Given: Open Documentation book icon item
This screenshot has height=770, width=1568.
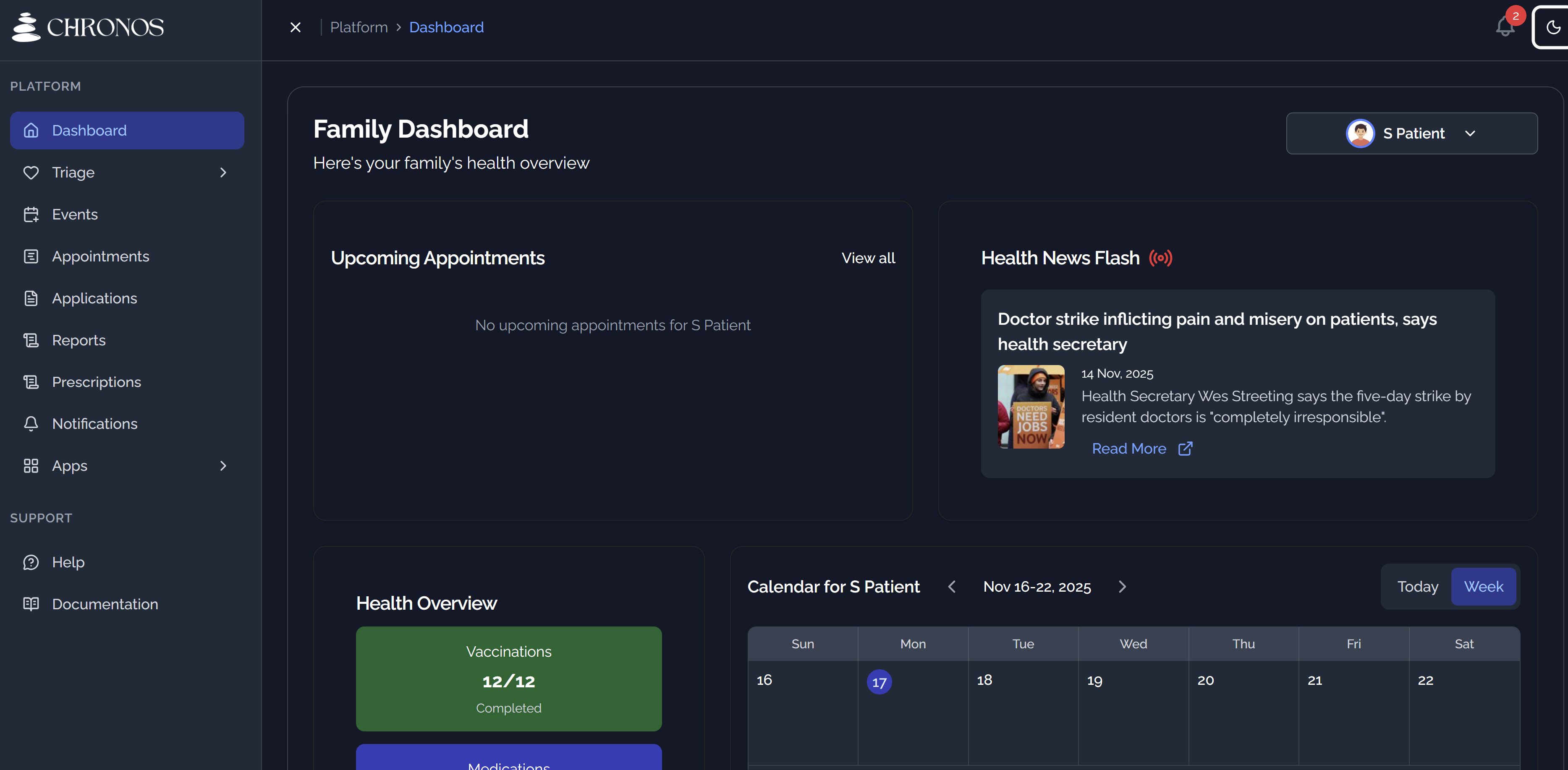Looking at the screenshot, I should 105,604.
